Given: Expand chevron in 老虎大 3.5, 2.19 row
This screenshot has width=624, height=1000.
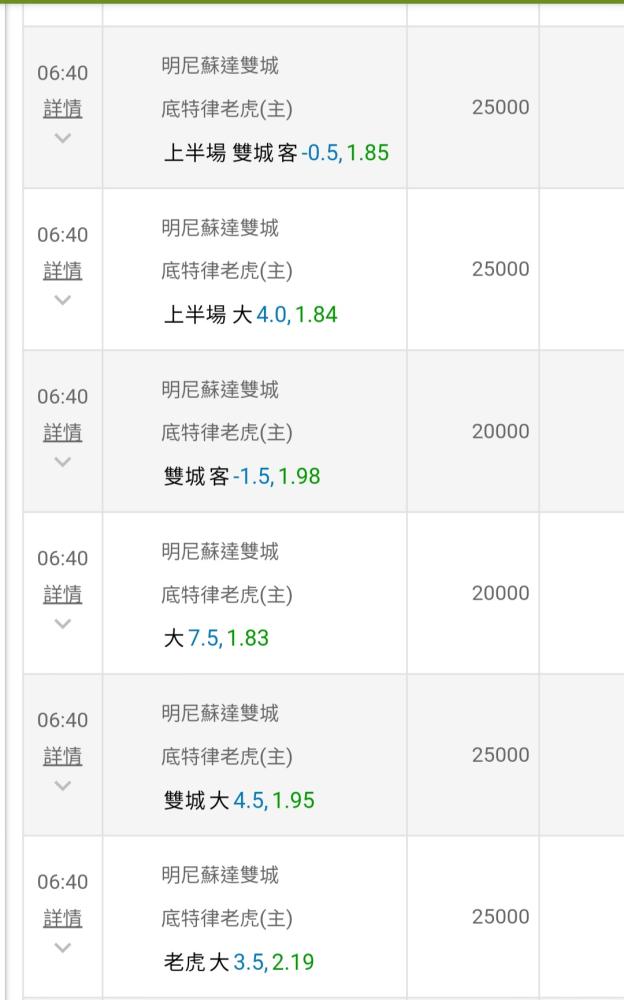Looking at the screenshot, I should [63, 948].
